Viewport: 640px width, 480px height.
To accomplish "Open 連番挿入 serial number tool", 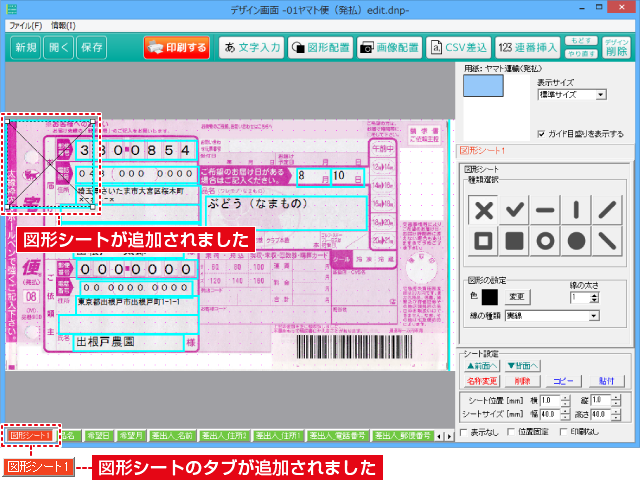I will pyautogui.click(x=528, y=48).
